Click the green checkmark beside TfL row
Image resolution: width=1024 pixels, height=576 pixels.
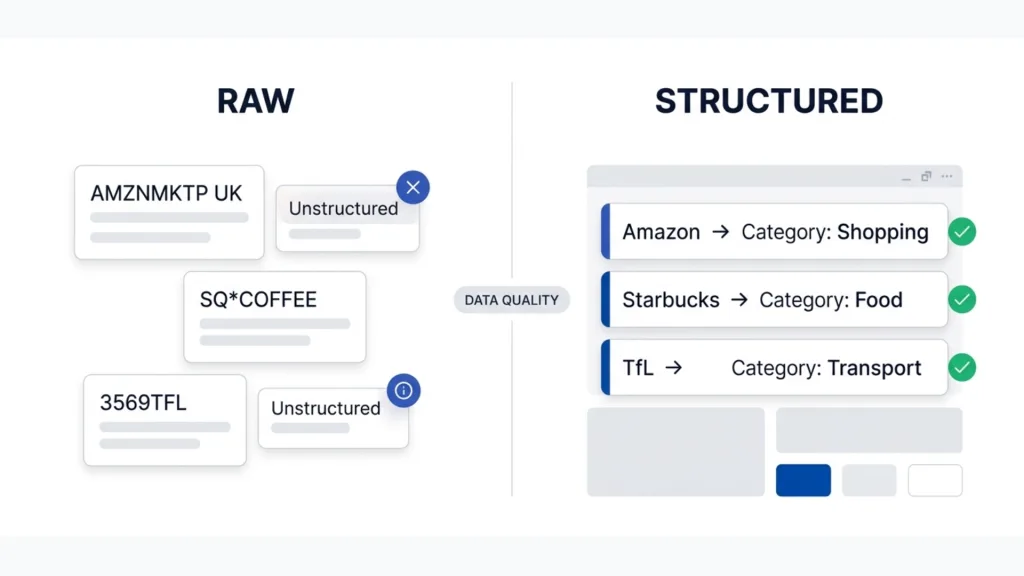coord(962,367)
